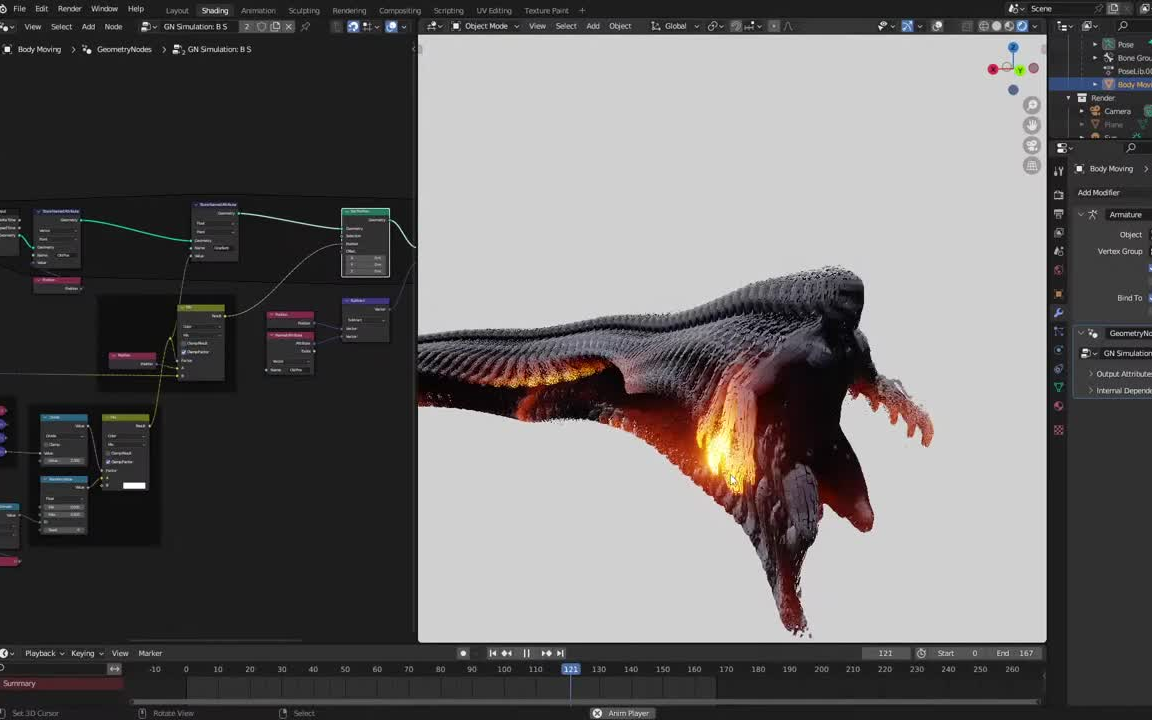Switch to the Animation workspace tab
Image resolution: width=1152 pixels, height=720 pixels.
258,10
